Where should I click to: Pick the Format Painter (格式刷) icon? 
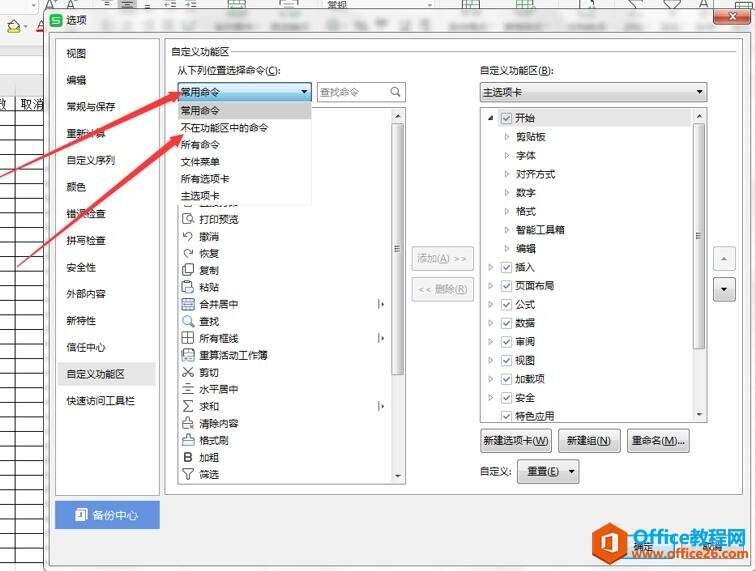(188, 440)
